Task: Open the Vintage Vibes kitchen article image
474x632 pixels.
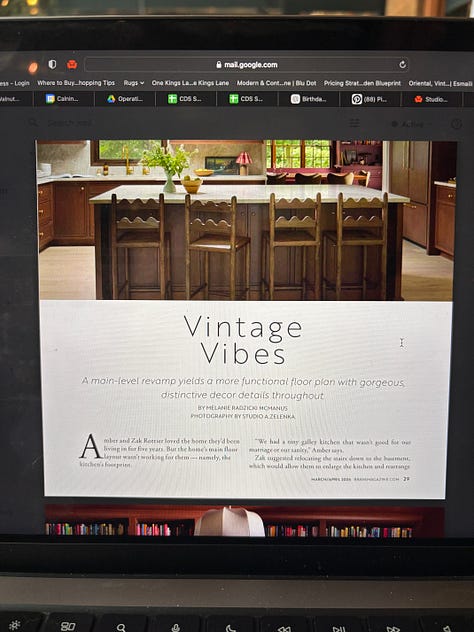Action: pyautogui.click(x=246, y=220)
